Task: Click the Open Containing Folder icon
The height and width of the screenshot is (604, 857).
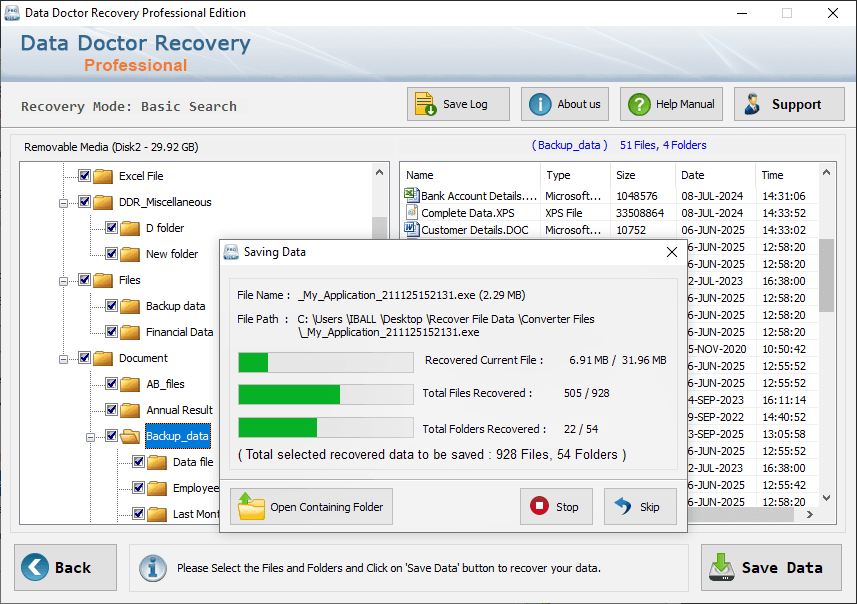Action: [251, 506]
